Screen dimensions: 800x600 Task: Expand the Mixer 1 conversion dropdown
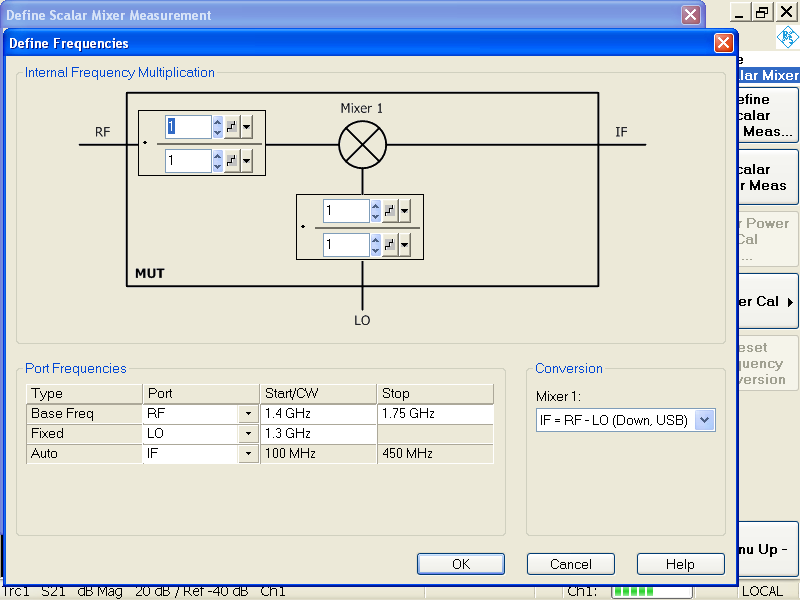(x=704, y=420)
